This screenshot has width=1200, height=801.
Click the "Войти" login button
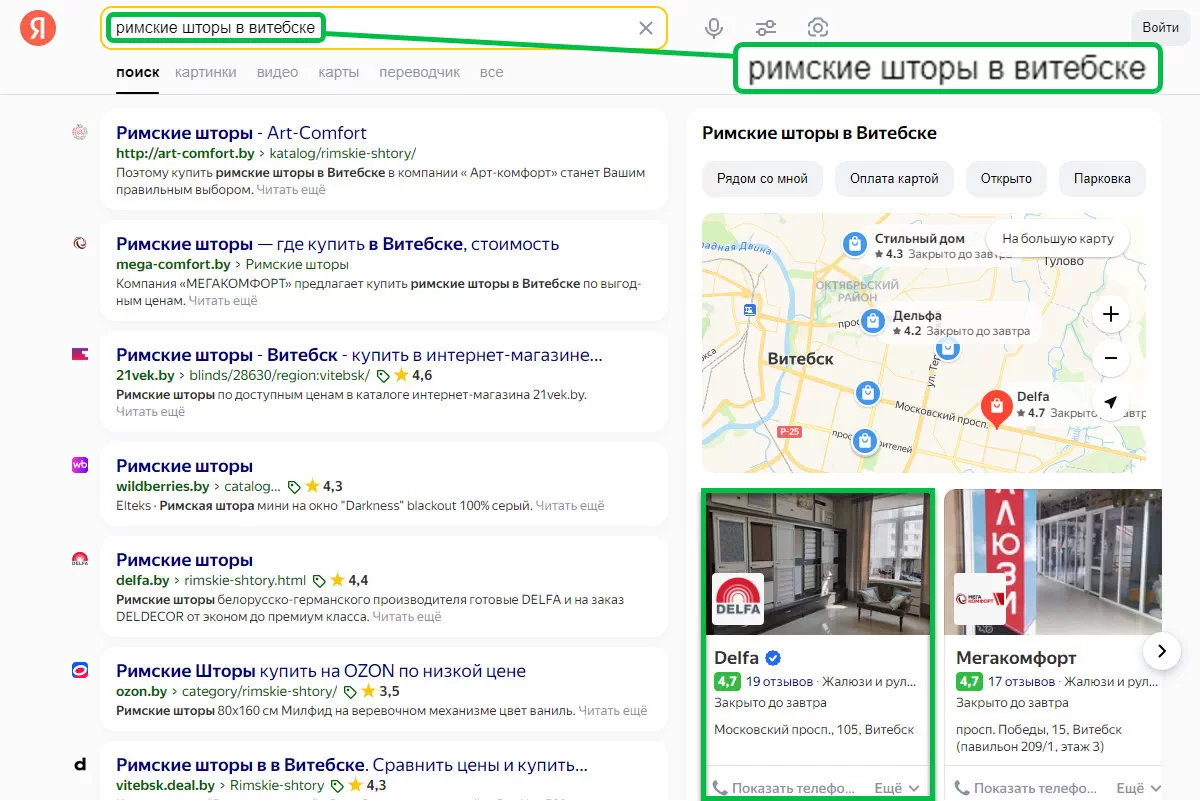[1160, 28]
